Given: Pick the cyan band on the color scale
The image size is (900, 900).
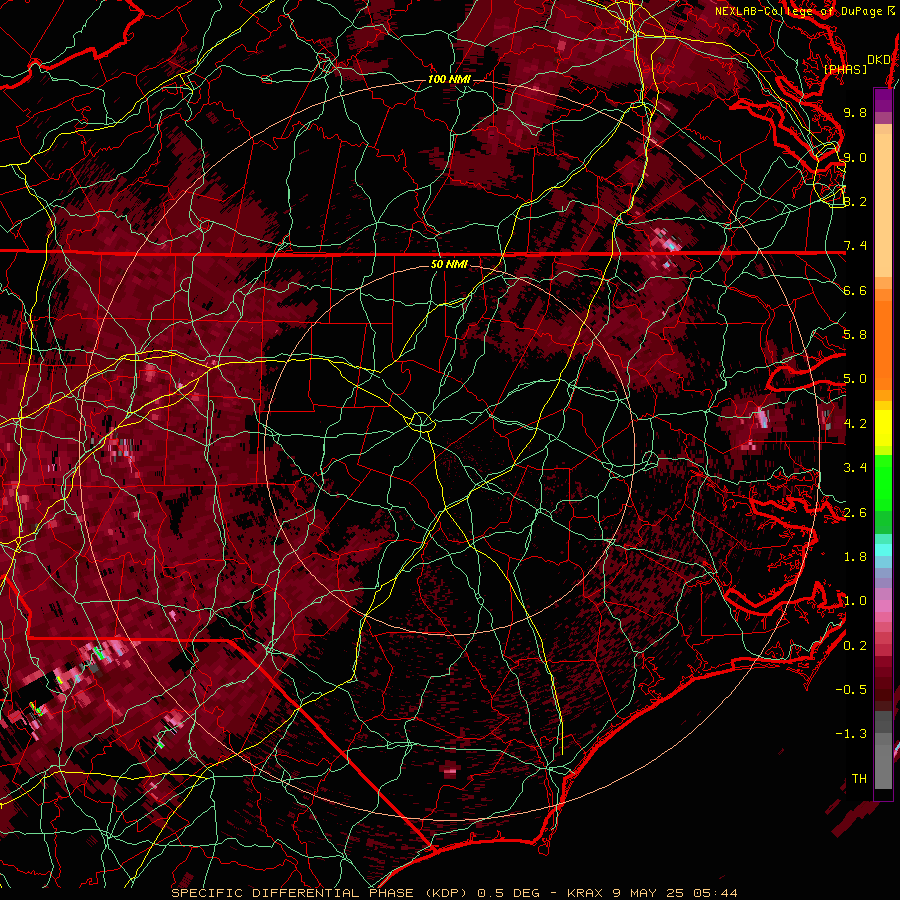Looking at the screenshot, I should [x=883, y=550].
